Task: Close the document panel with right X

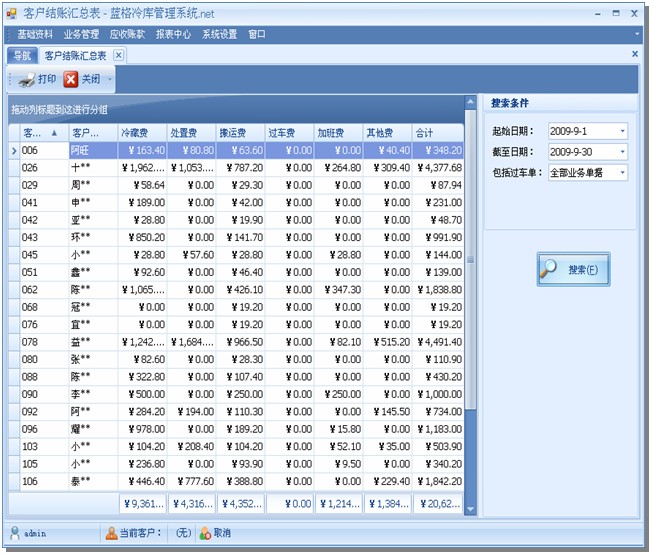Action: (x=635, y=54)
